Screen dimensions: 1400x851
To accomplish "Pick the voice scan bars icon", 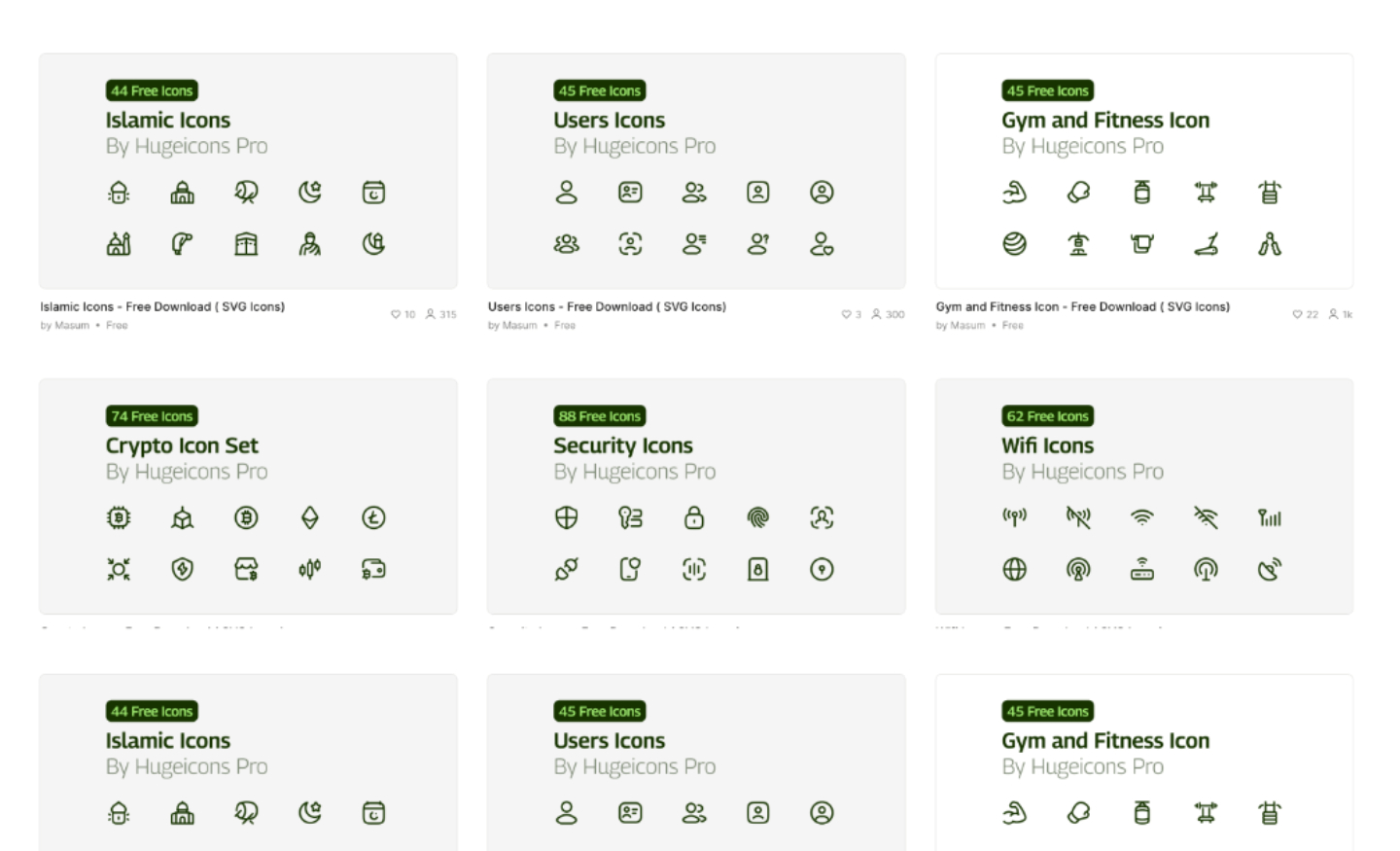I will (x=694, y=569).
